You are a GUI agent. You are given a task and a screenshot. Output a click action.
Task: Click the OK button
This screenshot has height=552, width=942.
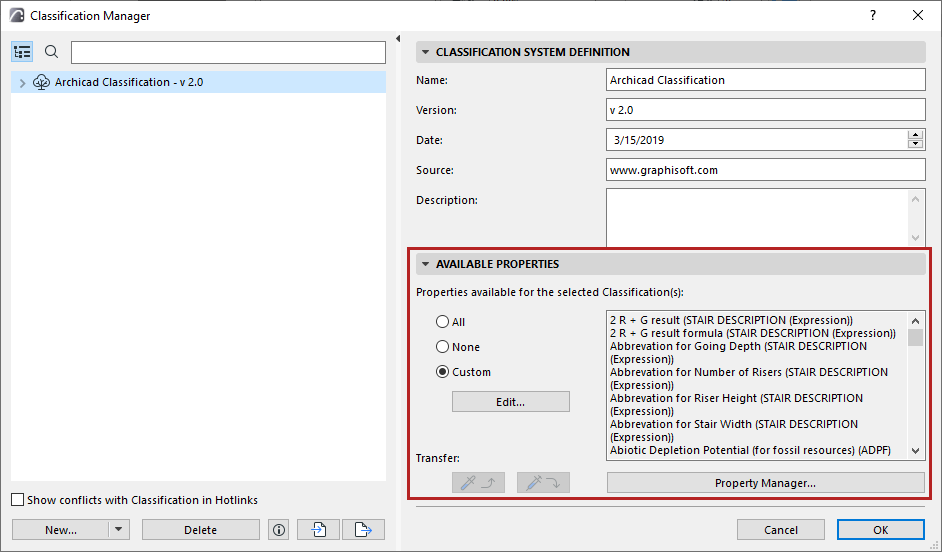tap(881, 530)
